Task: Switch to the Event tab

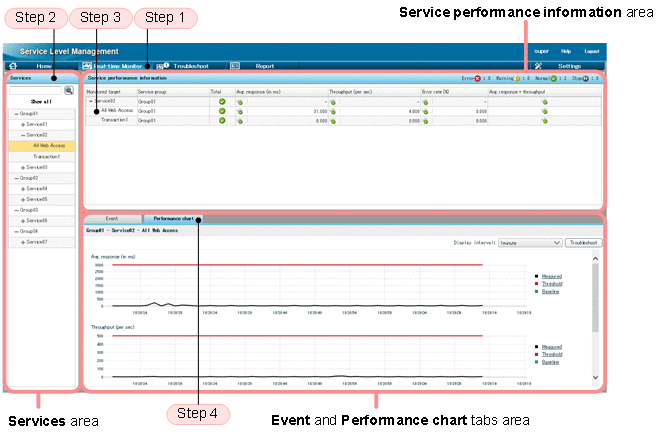Action: click(x=112, y=217)
